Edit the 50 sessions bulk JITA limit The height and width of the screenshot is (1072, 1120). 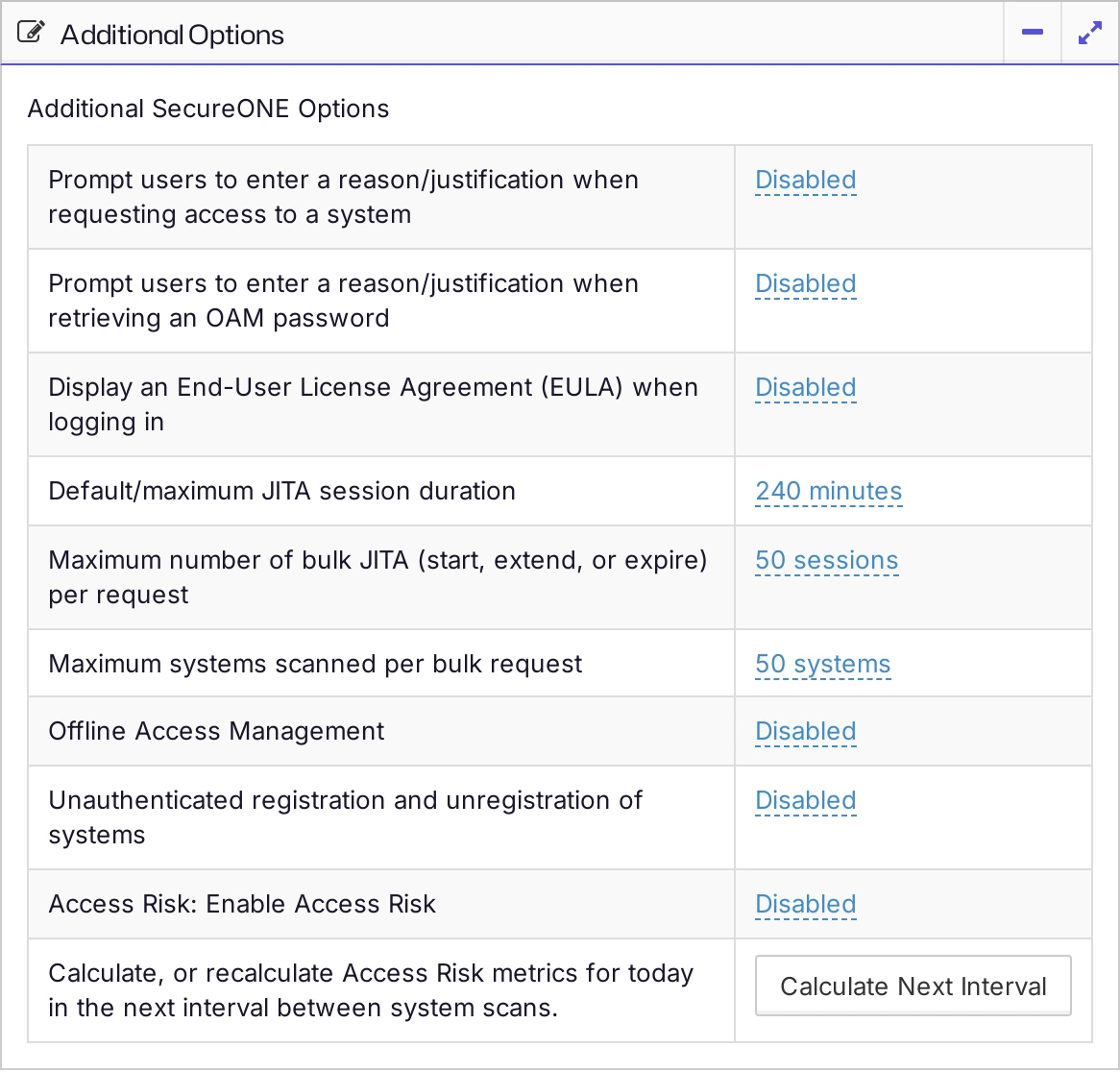click(x=826, y=561)
